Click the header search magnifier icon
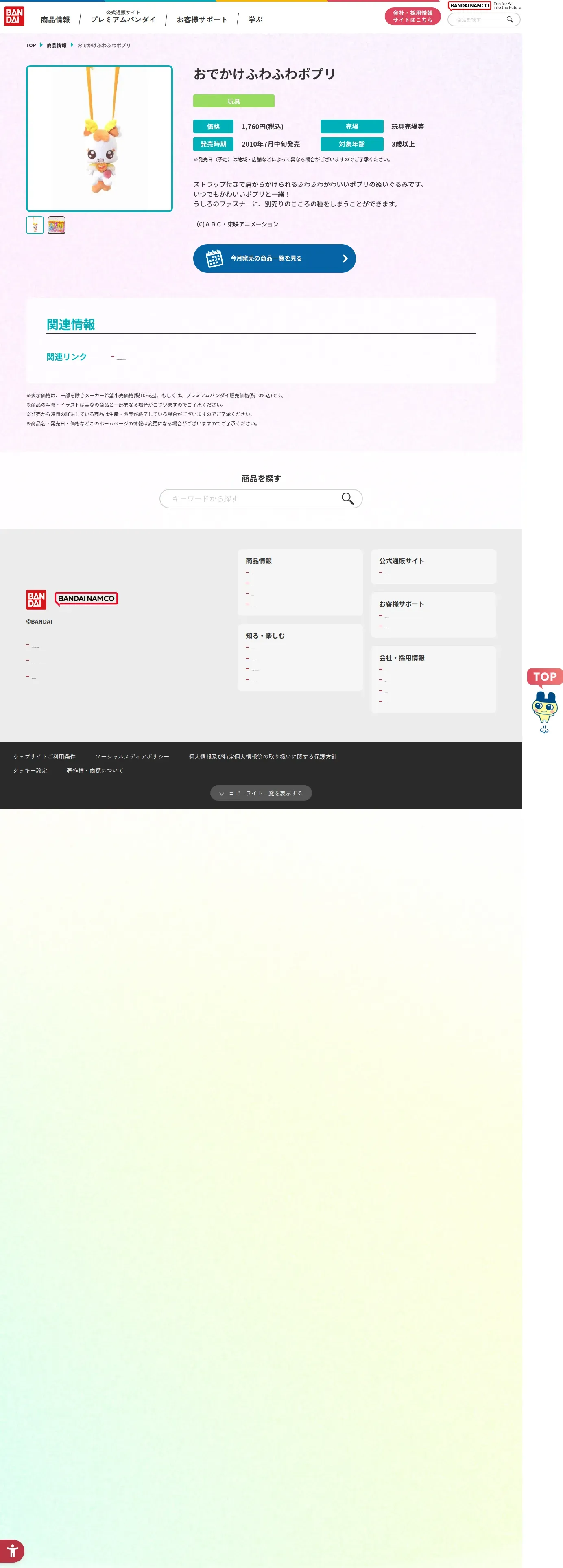The height and width of the screenshot is (1568, 563). (x=510, y=20)
